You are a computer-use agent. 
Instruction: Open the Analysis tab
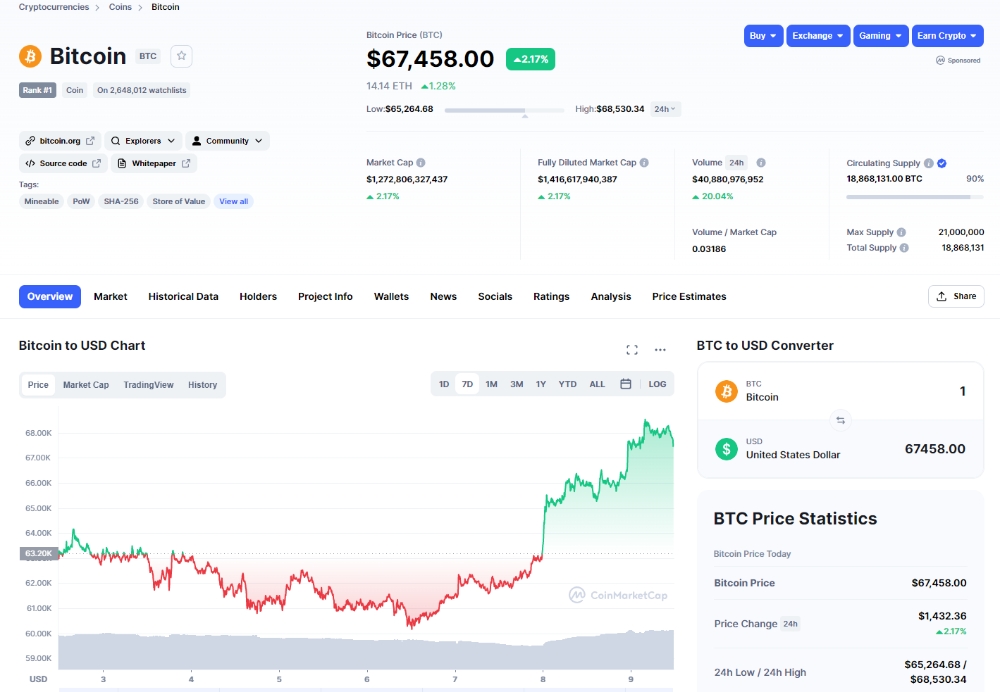pos(610,297)
